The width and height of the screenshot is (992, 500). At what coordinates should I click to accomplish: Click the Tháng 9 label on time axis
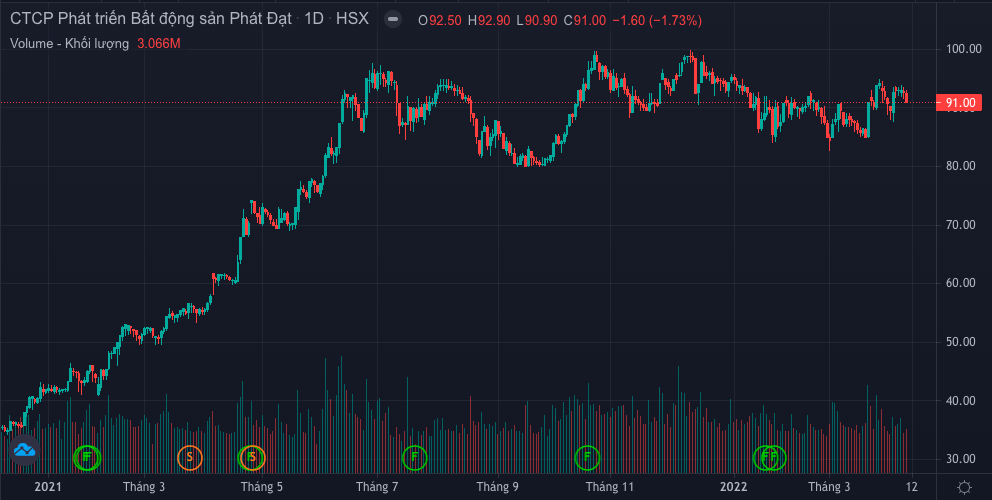(497, 487)
